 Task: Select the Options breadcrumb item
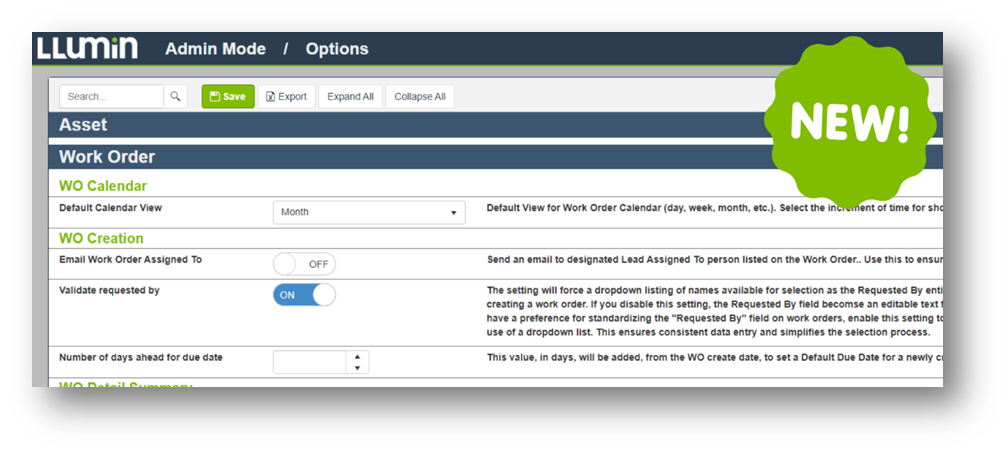click(337, 49)
